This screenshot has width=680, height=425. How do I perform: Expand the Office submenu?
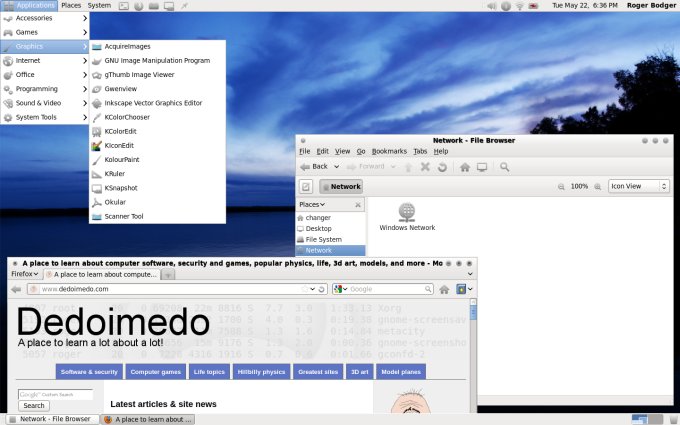pos(45,75)
